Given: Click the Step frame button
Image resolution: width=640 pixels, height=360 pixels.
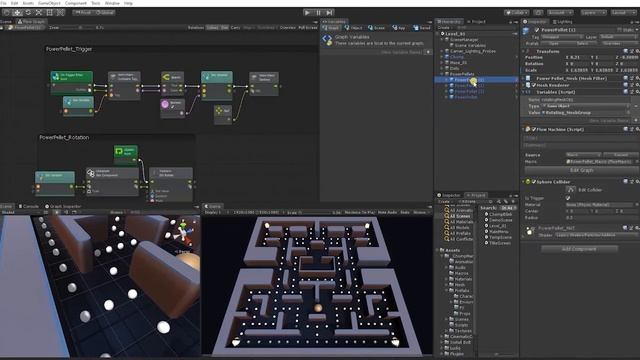Looking at the screenshot, I should [329, 13].
